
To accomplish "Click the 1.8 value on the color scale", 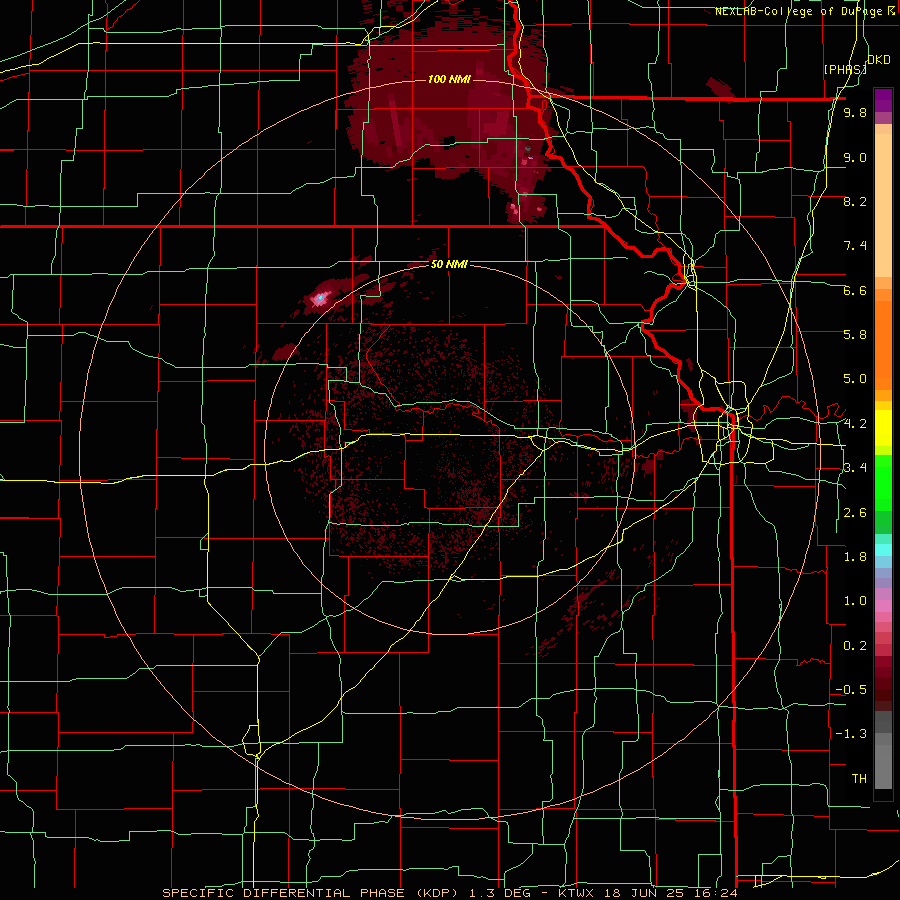I will point(855,557).
